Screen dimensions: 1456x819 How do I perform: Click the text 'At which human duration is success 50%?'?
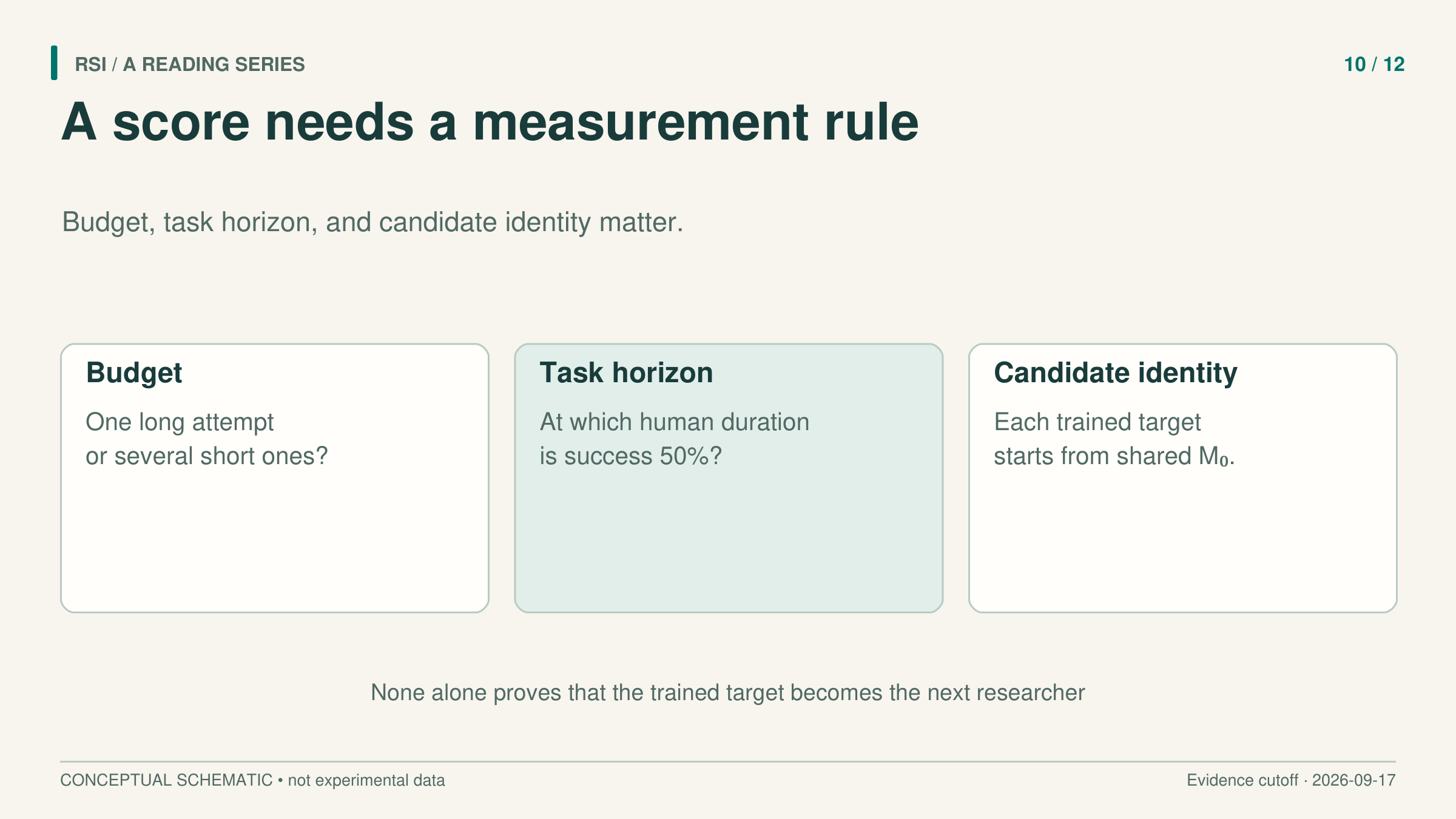[675, 439]
